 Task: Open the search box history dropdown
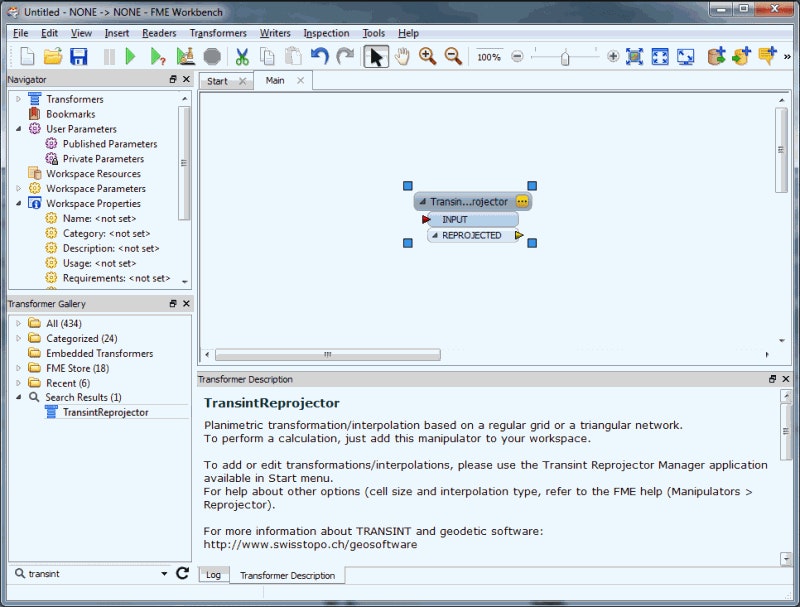(165, 574)
